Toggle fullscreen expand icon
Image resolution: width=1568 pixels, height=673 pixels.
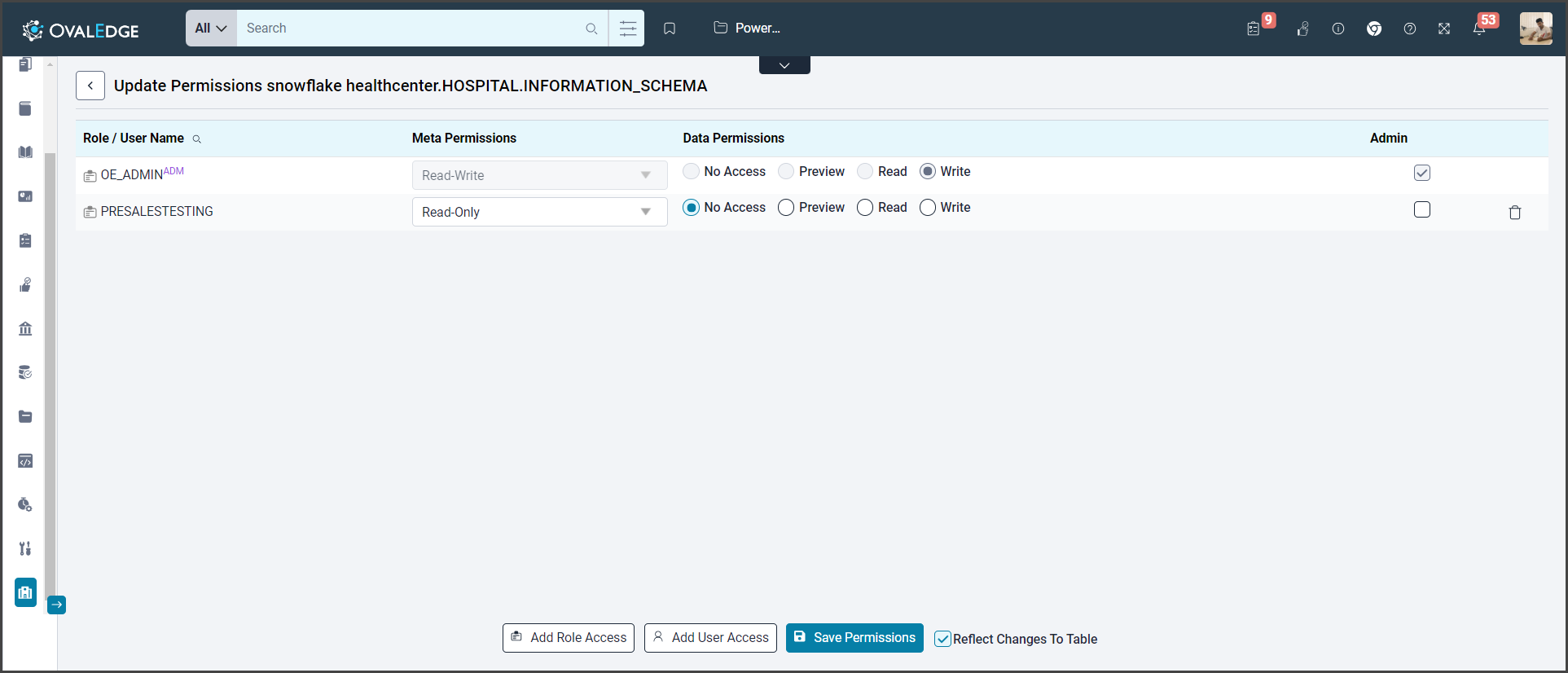click(x=1444, y=29)
